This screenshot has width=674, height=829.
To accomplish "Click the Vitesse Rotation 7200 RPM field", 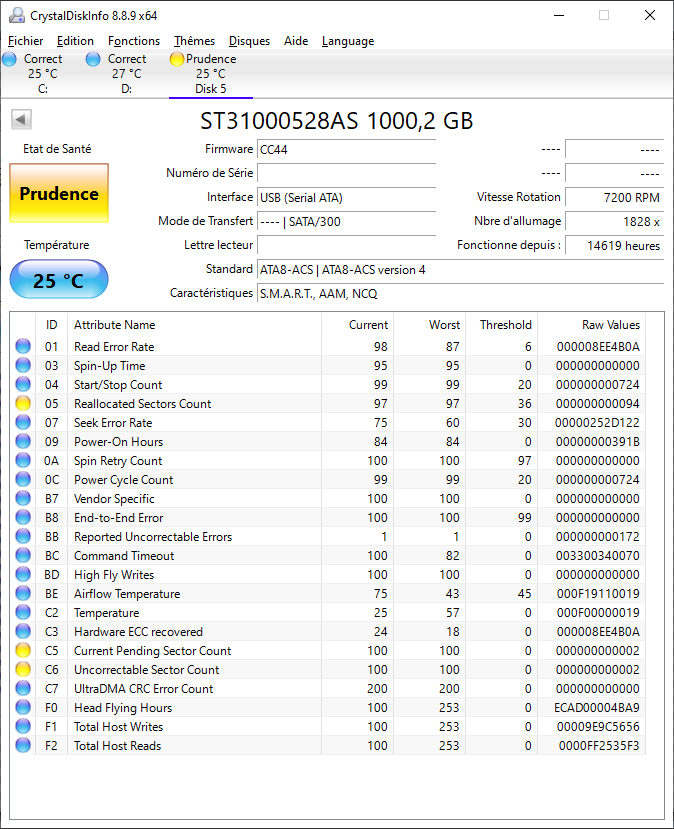I will tap(614, 198).
